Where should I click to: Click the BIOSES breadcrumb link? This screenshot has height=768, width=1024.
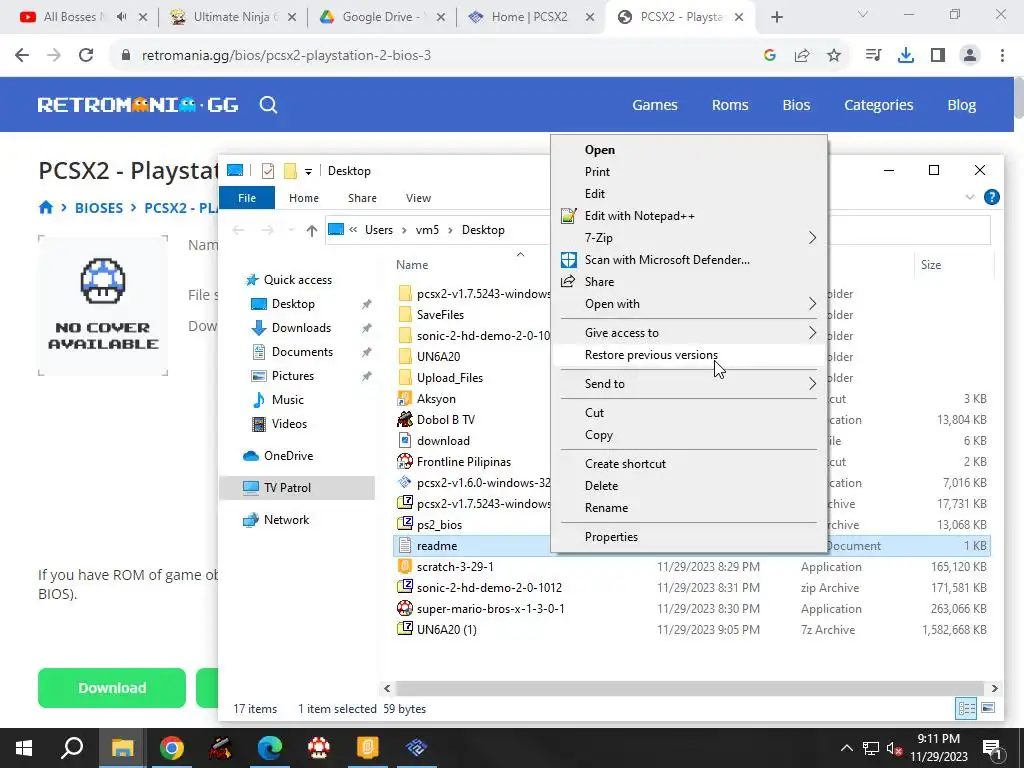tap(99, 208)
